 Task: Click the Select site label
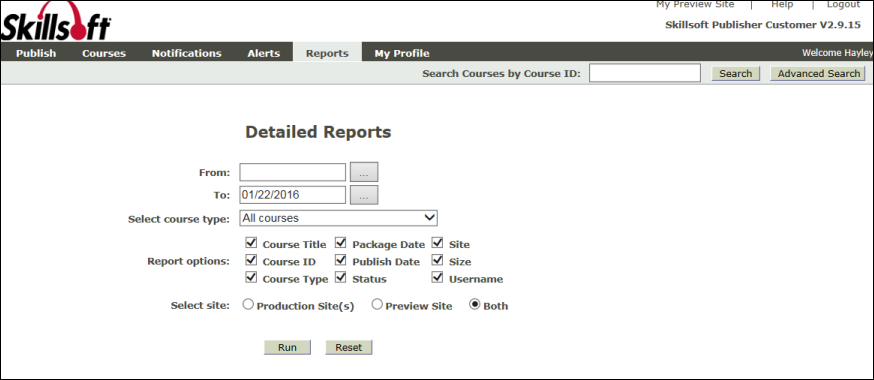(200, 305)
